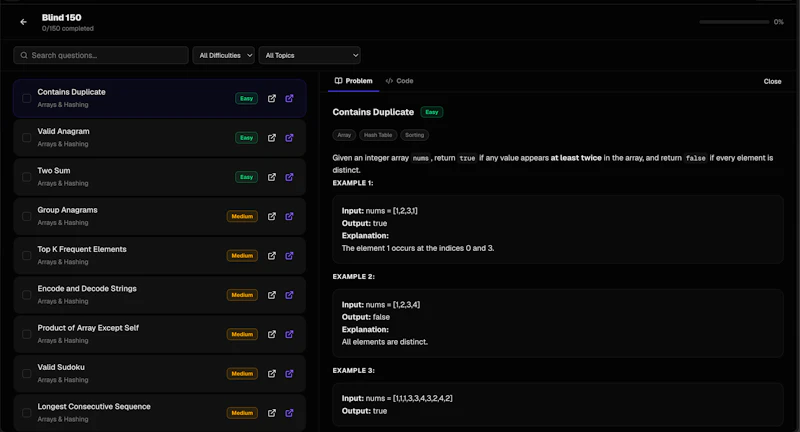800x432 pixels.
Task: Click the 0% progress label
Action: click(x=779, y=22)
